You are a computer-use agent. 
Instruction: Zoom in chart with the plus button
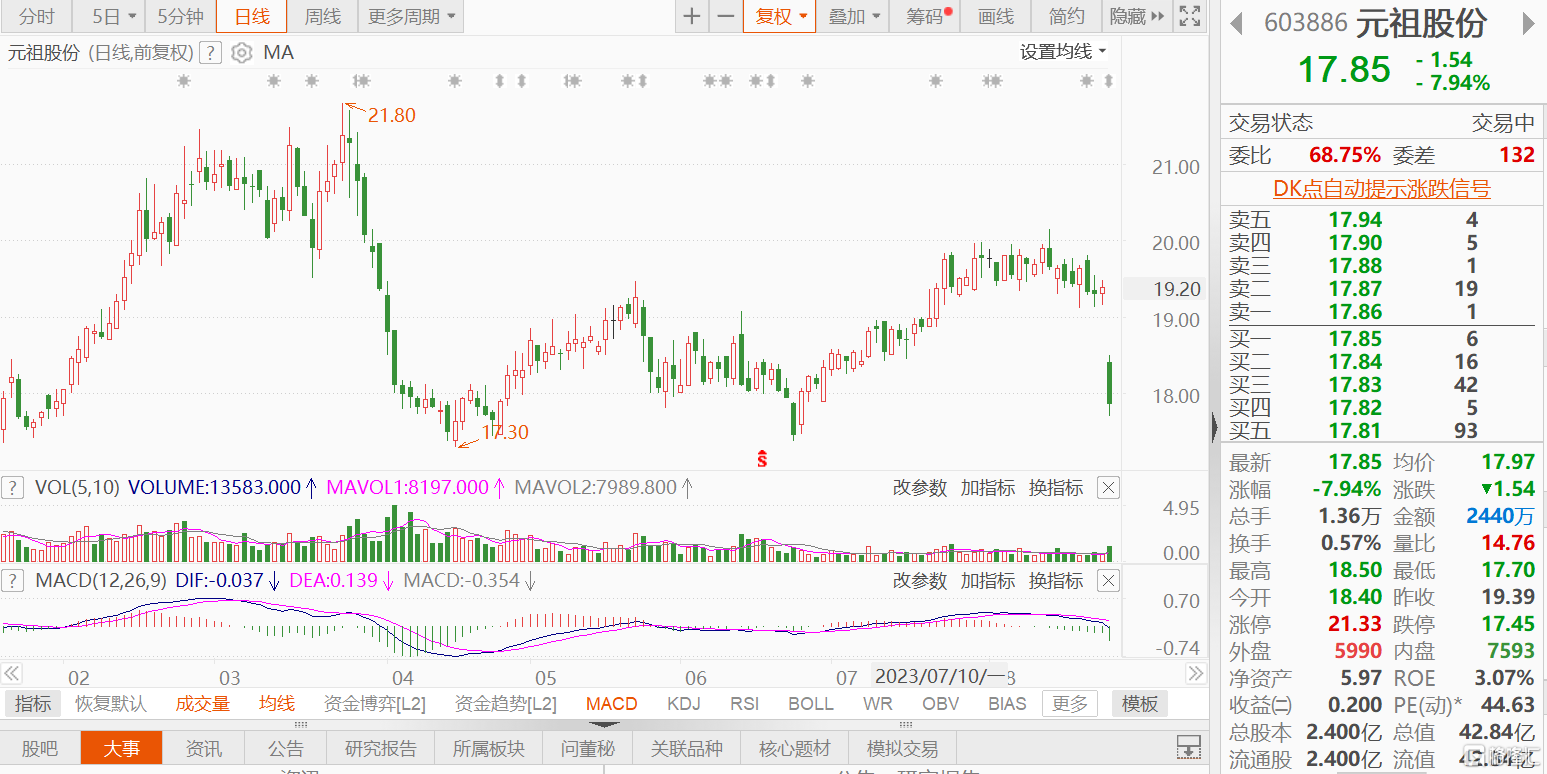click(691, 16)
